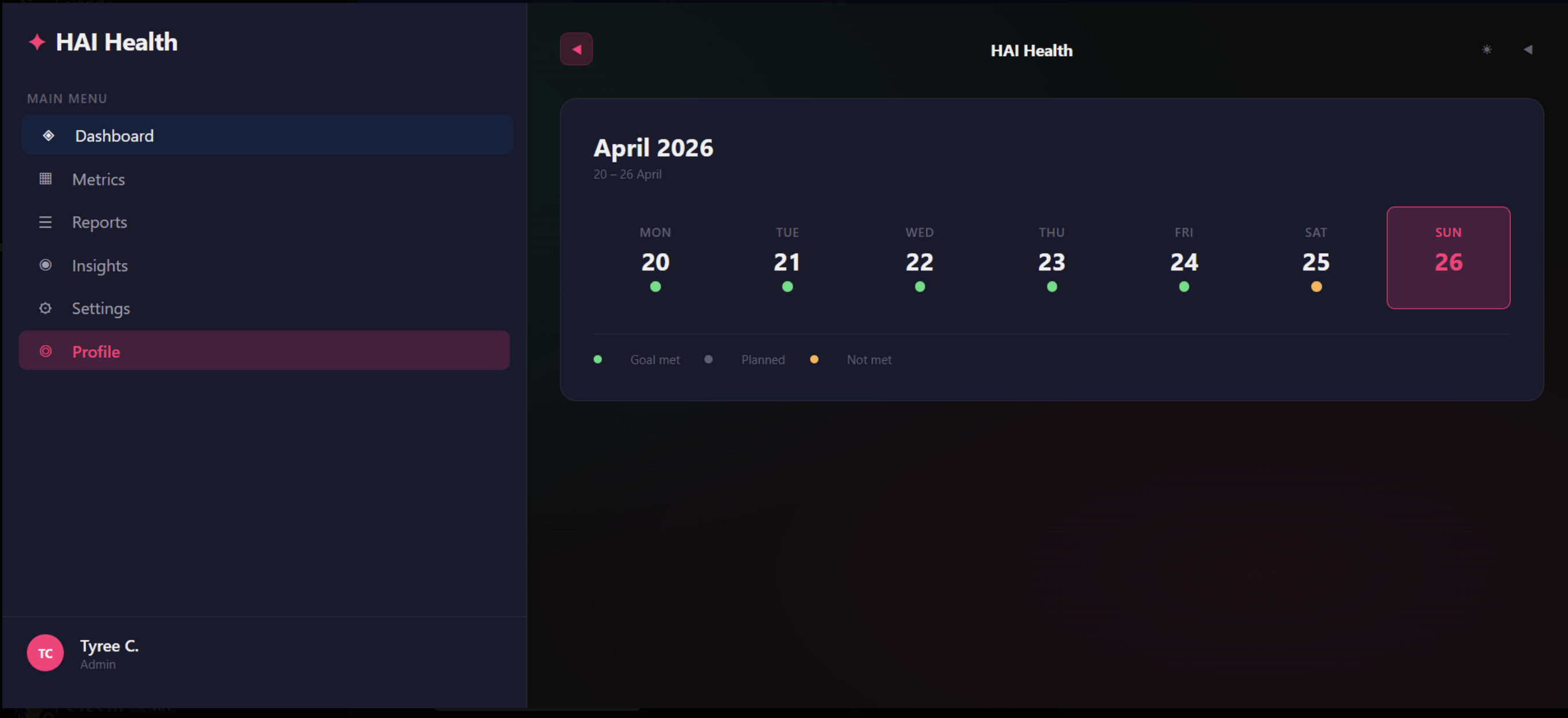1568x718 pixels.
Task: Toggle light theme with sun icon
Action: click(1487, 49)
